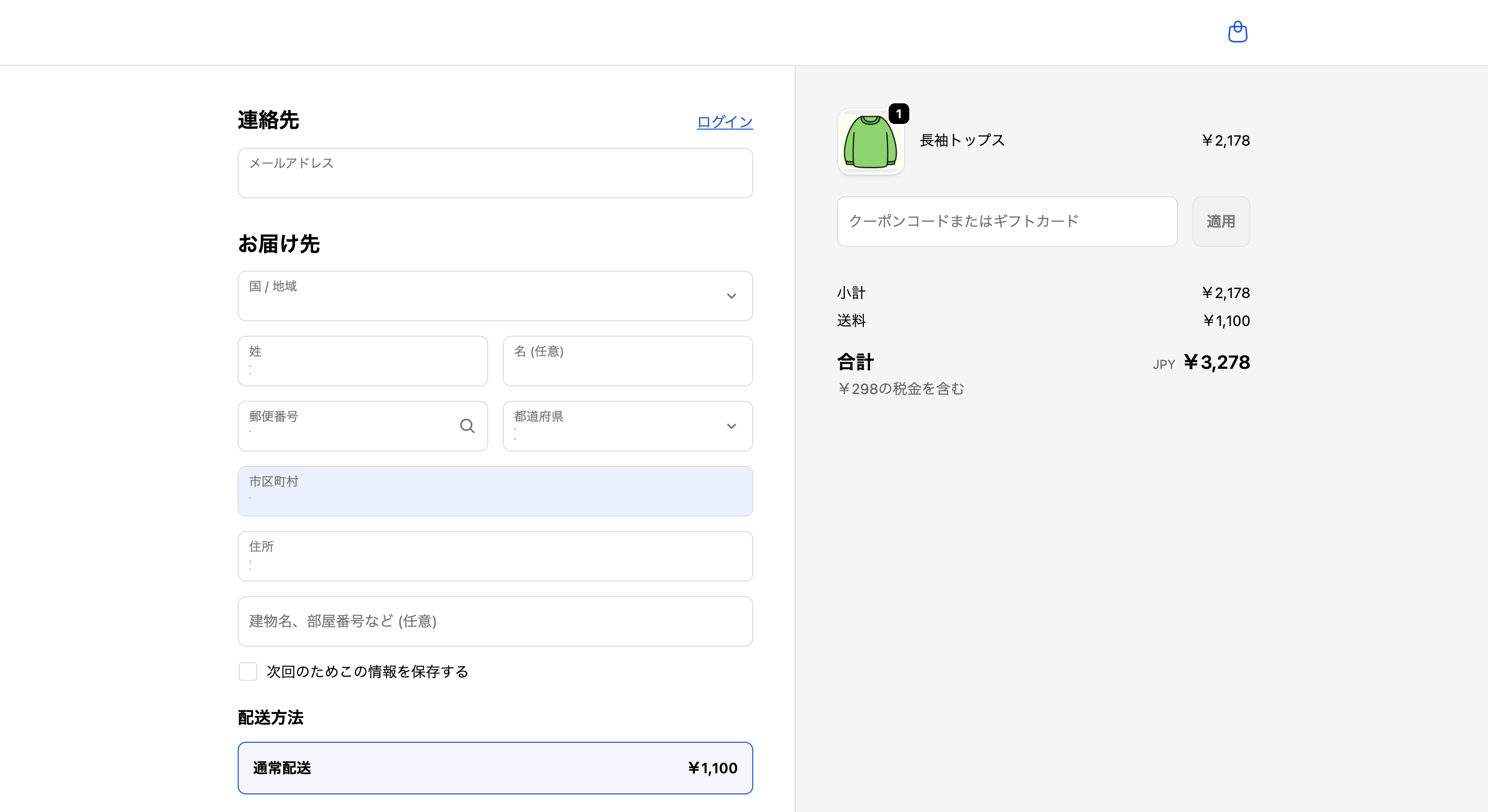This screenshot has width=1488, height=812.
Task: Click the 姓 last name field
Action: (363, 362)
